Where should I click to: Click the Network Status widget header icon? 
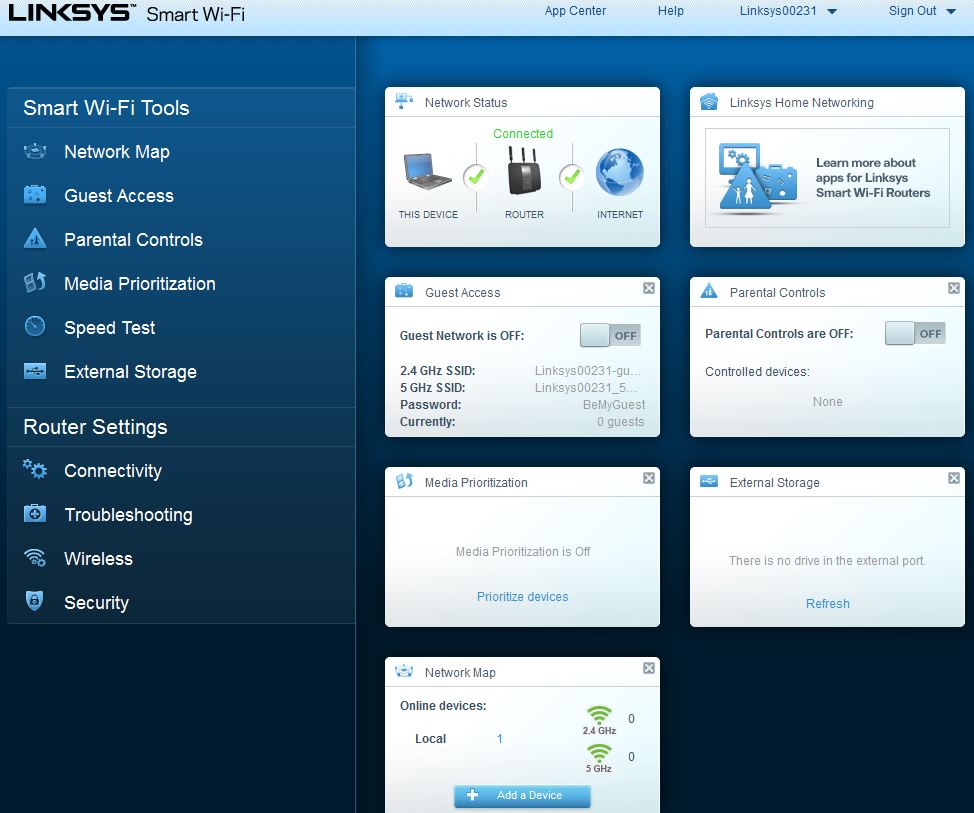(x=404, y=101)
